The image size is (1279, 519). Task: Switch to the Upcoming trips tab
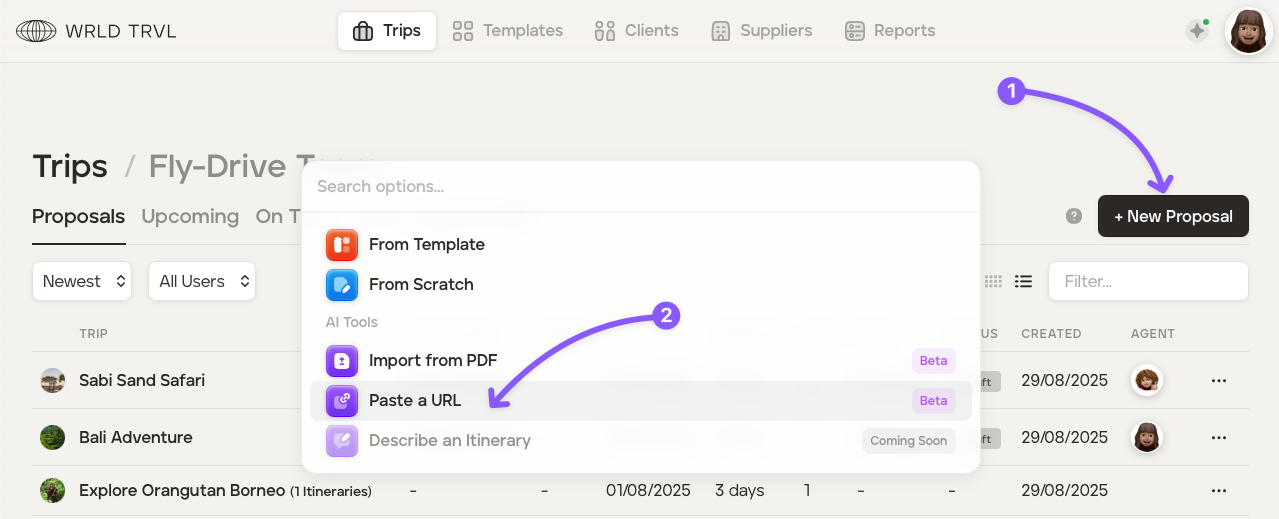coord(190,217)
